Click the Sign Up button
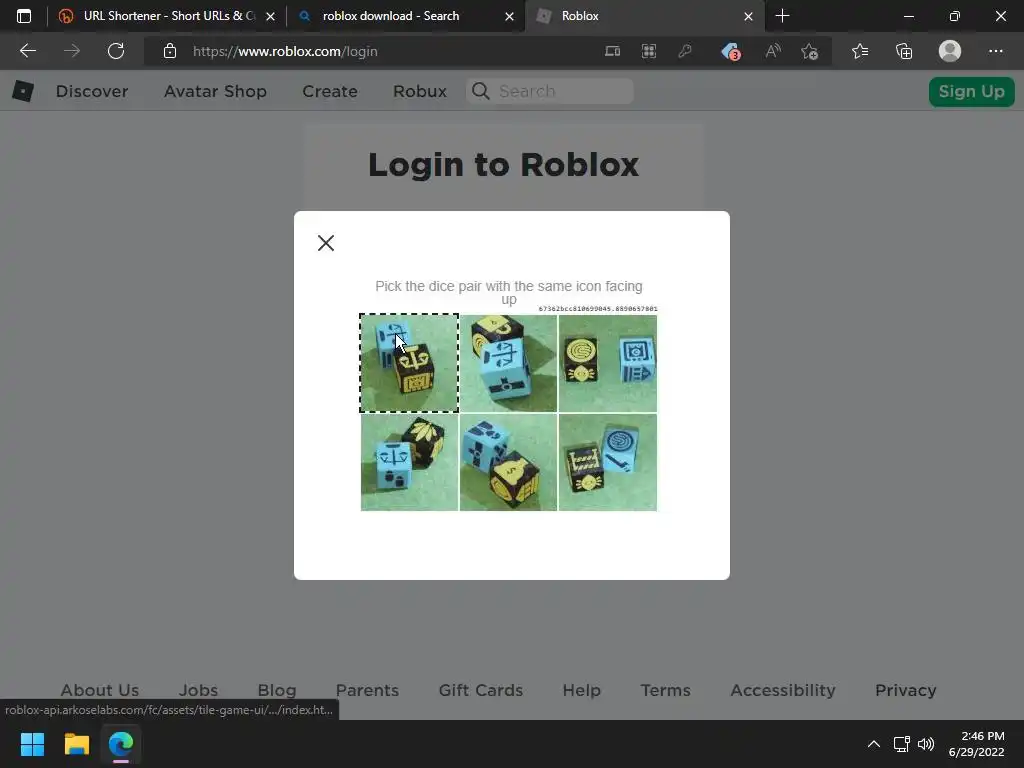Image resolution: width=1024 pixels, height=768 pixels. tap(971, 91)
